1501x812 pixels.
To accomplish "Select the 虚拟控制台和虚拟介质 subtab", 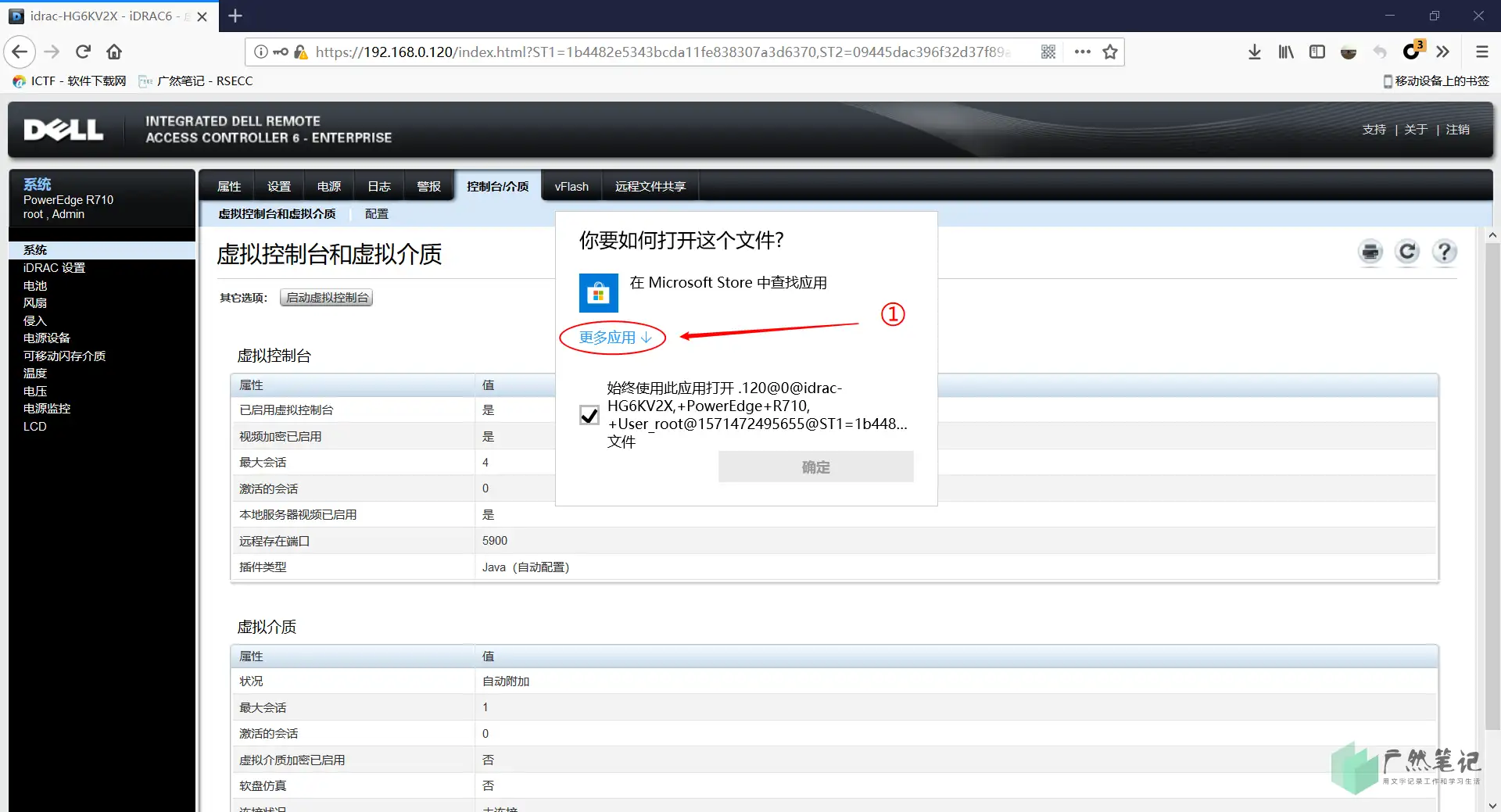I will click(277, 213).
